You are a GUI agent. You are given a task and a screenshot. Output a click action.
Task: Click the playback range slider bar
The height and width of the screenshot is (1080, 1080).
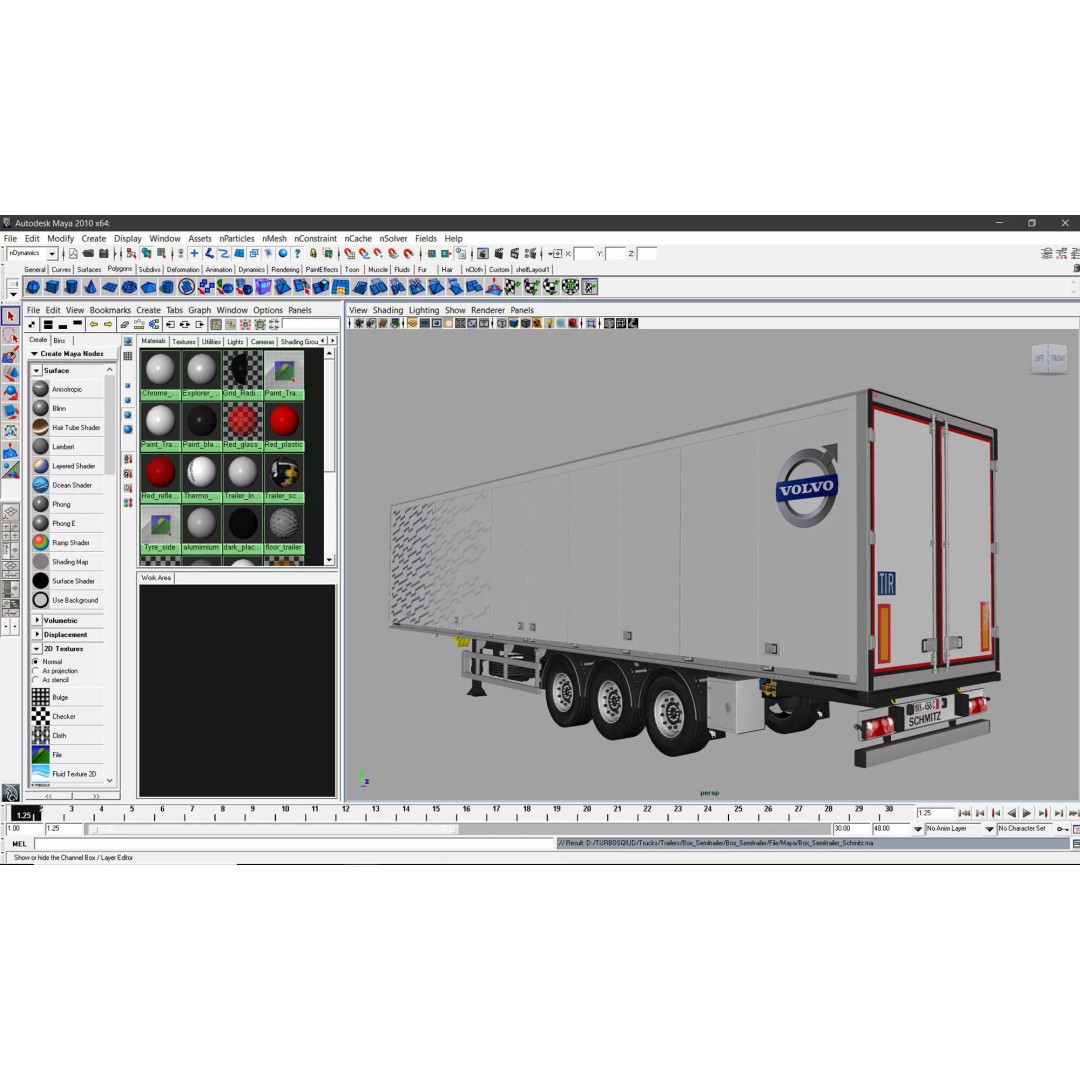click(x=272, y=829)
